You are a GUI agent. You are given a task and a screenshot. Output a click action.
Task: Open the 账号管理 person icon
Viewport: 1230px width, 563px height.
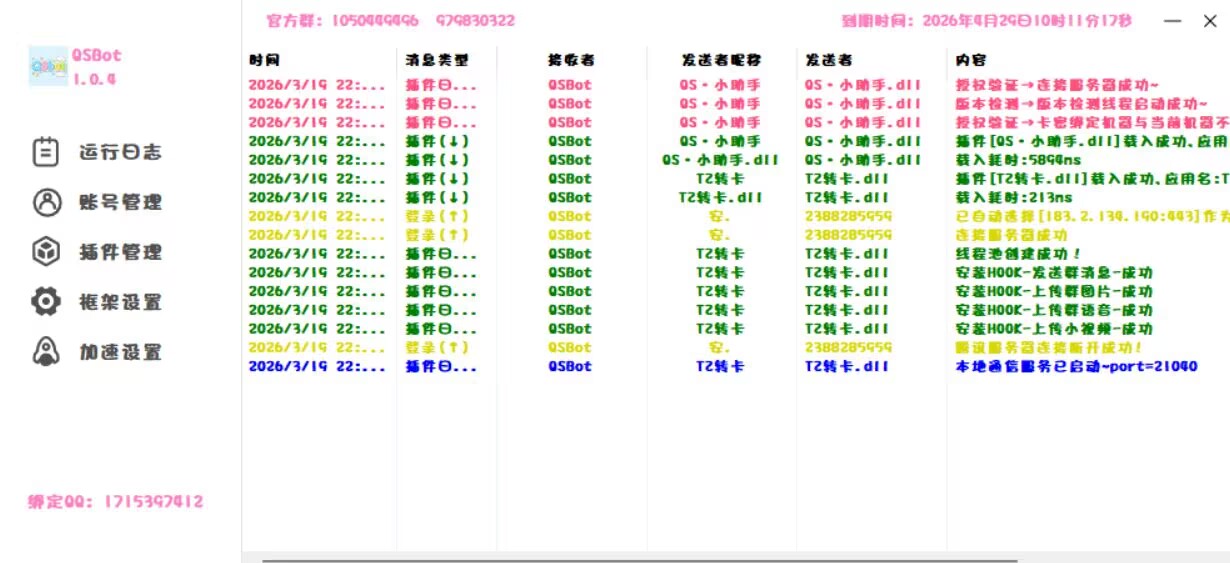pyautogui.click(x=47, y=202)
